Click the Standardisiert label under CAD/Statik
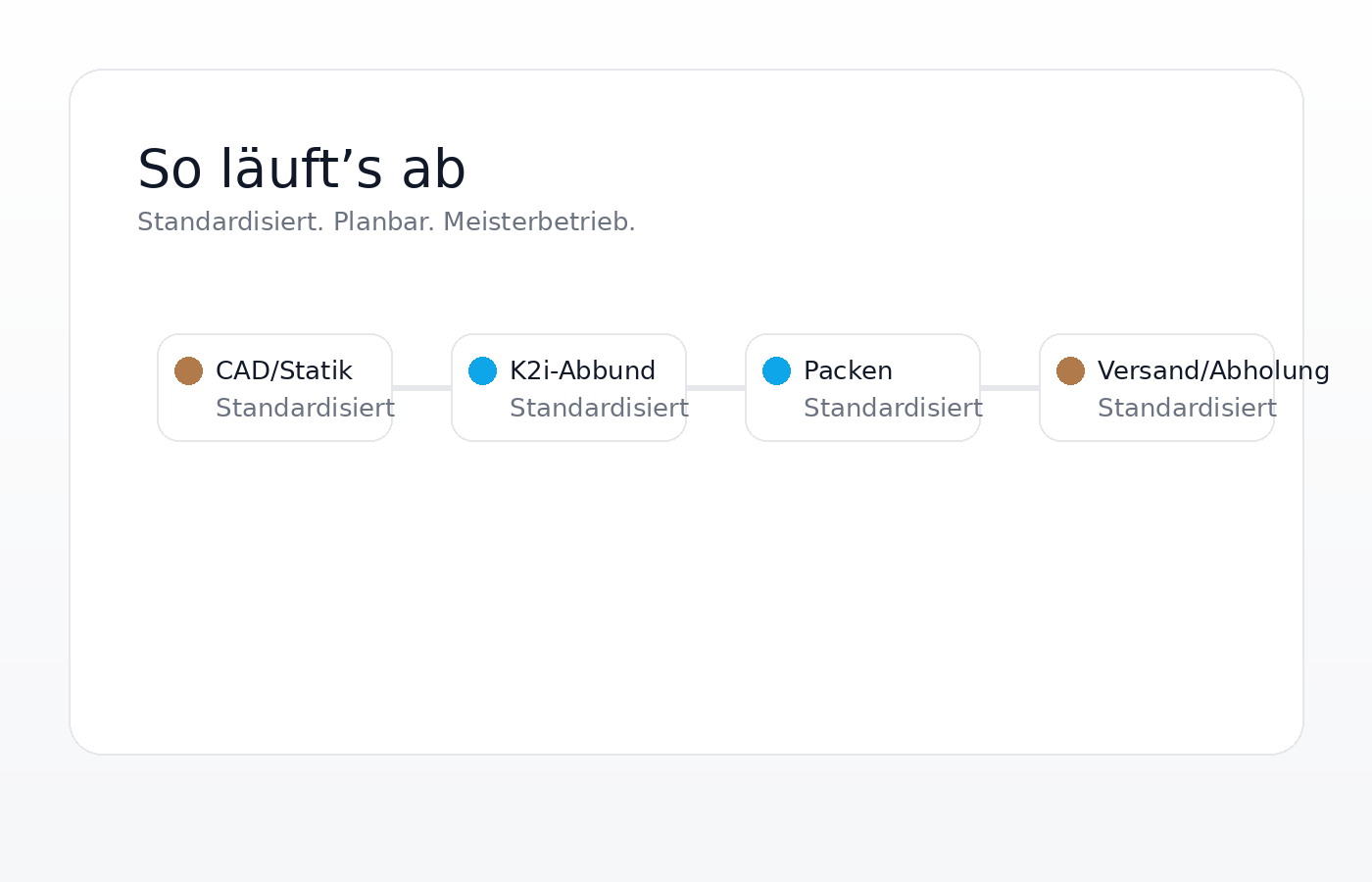This screenshot has height=882, width=1372. pos(305,408)
